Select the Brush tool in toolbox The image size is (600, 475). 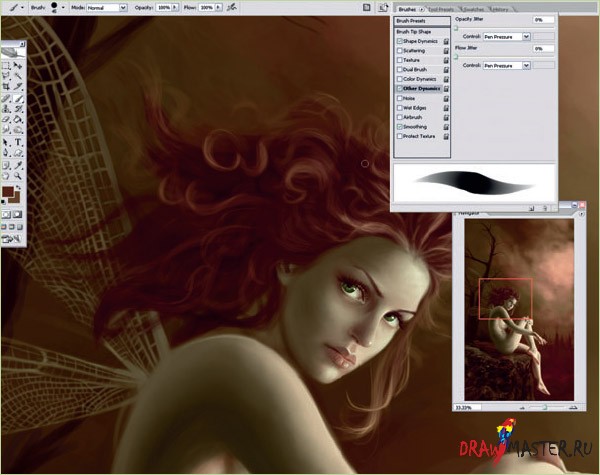18,98
